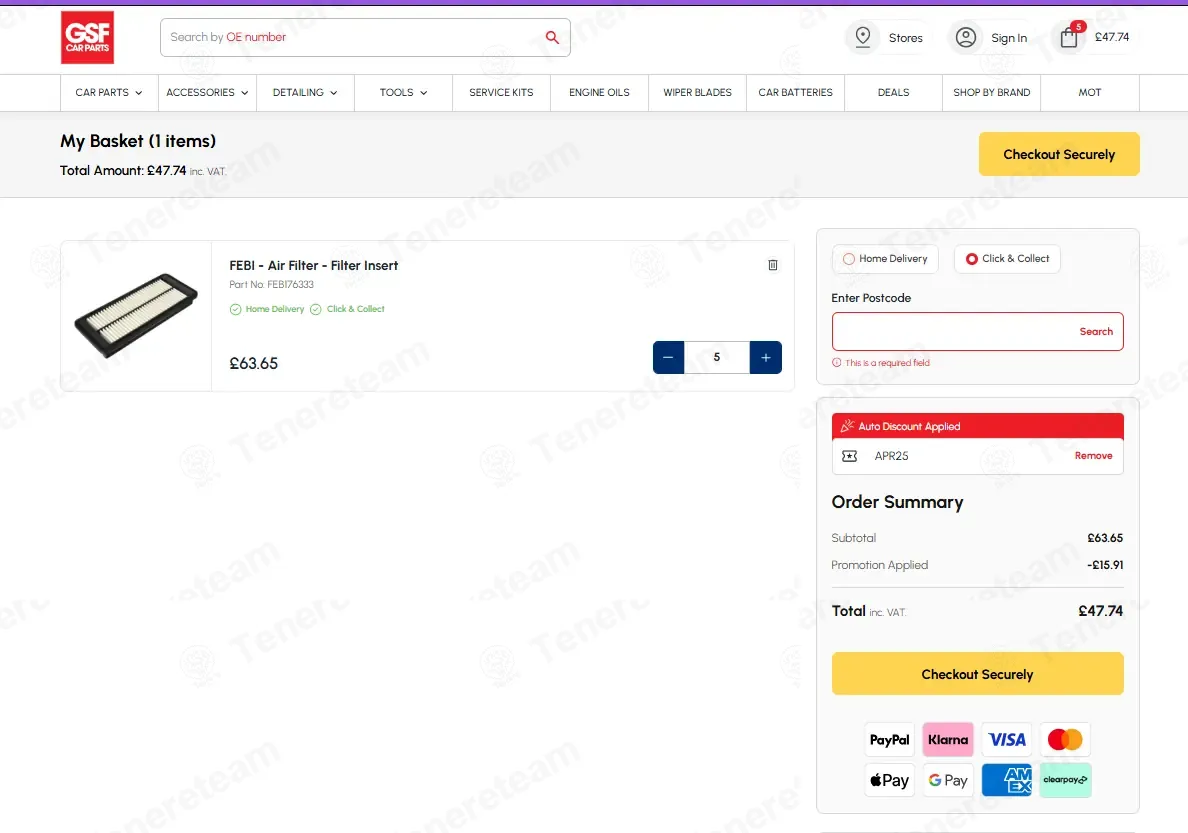Viewport: 1188px width, 833px height.
Task: Open the MOT menu item
Action: coord(1090,92)
